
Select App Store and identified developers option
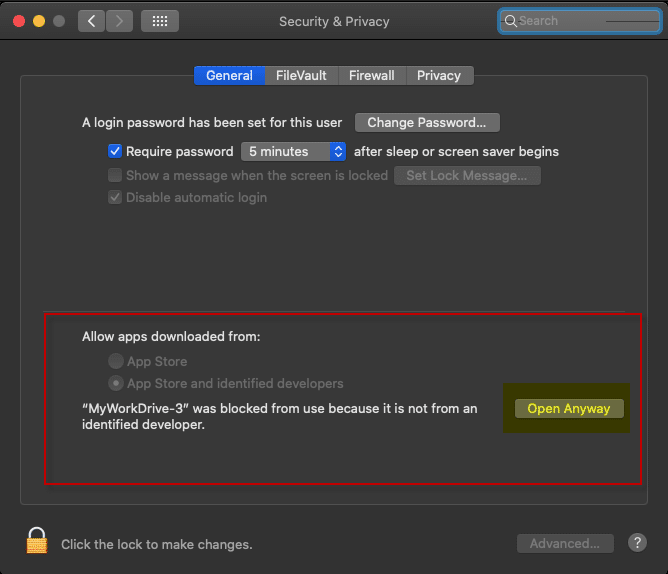coord(116,383)
